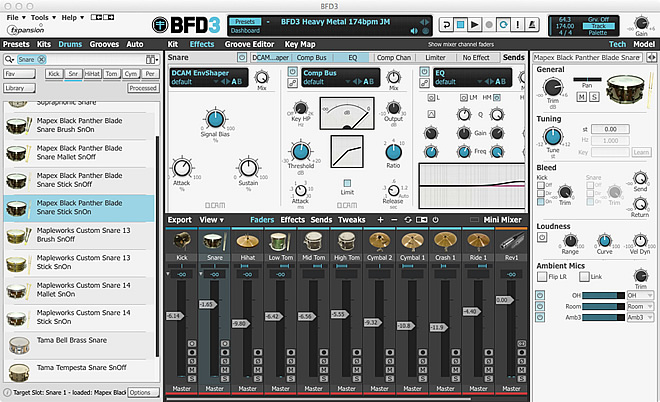Open the browser view options dropdown
Viewport: 660px width, 402px height.
pos(152,59)
